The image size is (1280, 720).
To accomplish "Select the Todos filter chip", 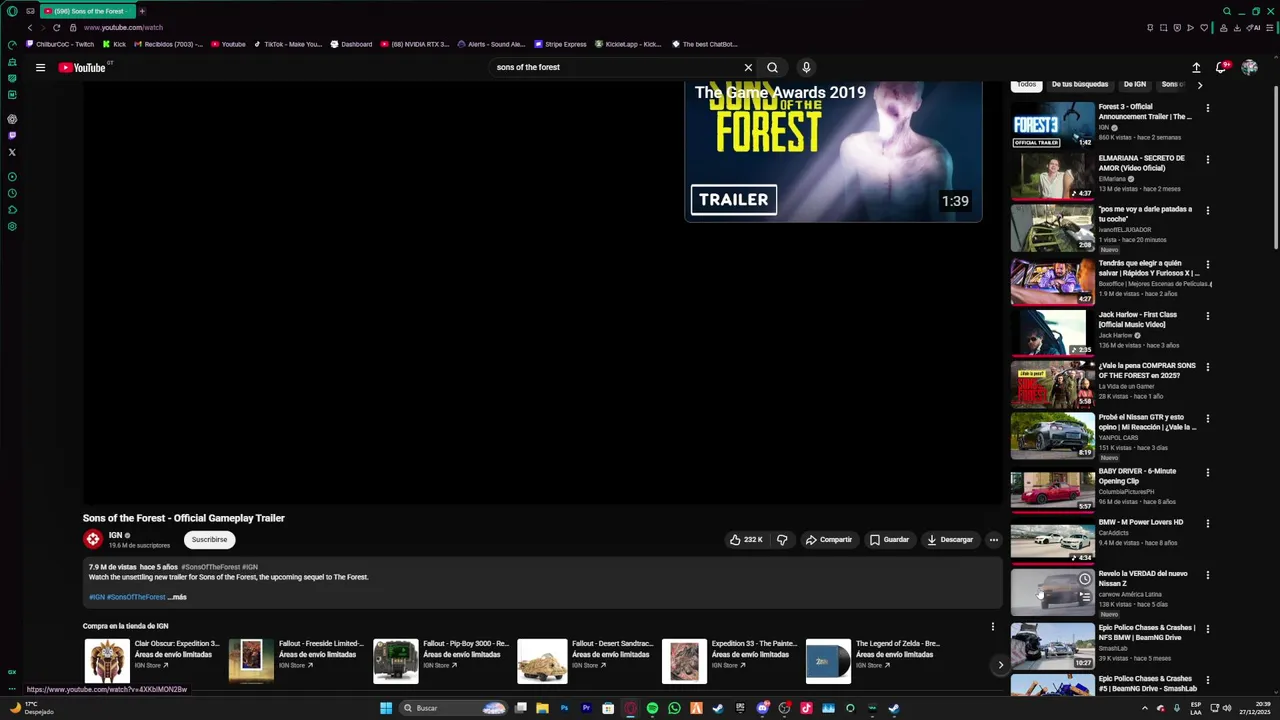I will click(x=1027, y=84).
